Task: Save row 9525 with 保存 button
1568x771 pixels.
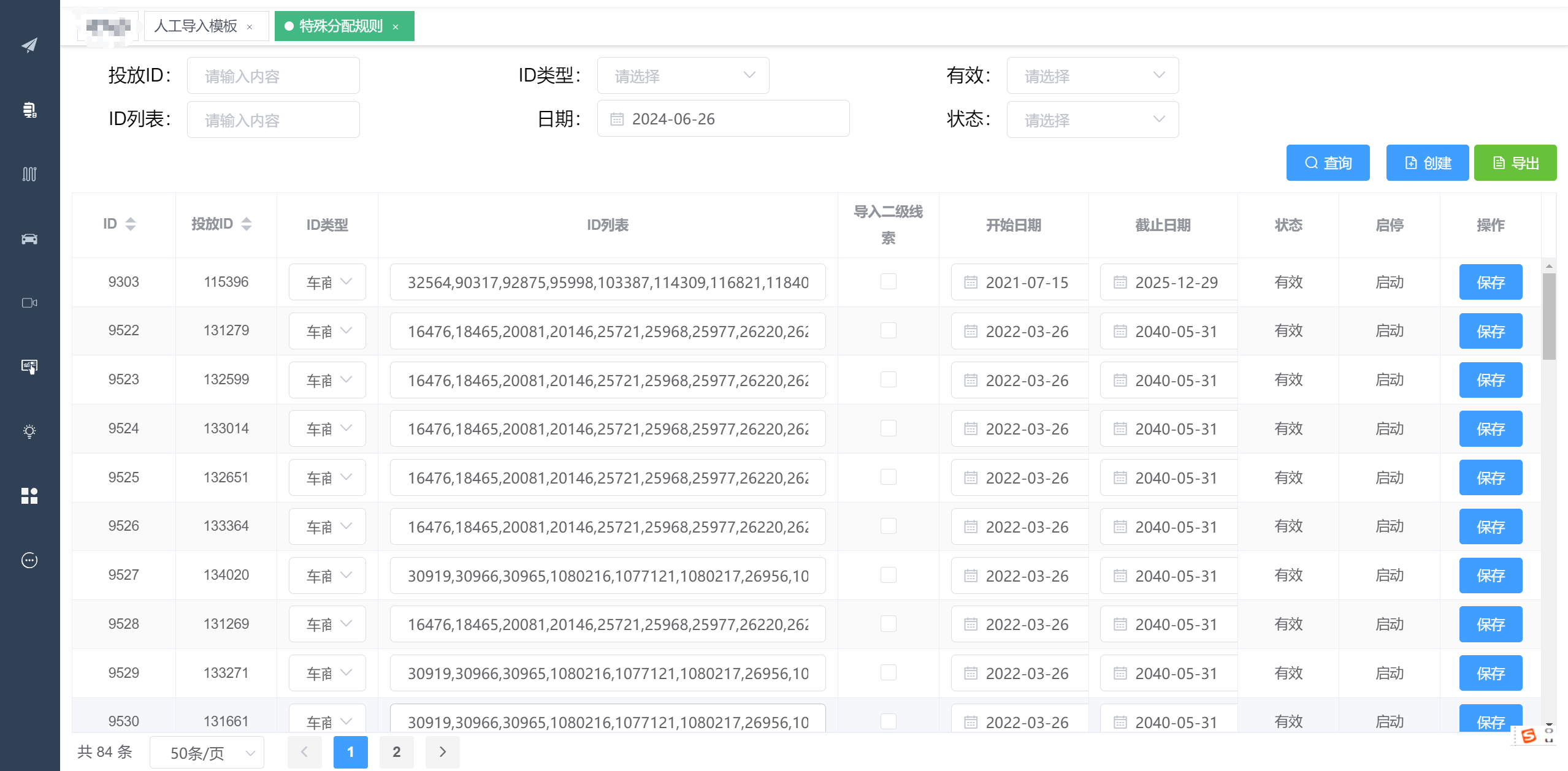Action: tap(1491, 477)
